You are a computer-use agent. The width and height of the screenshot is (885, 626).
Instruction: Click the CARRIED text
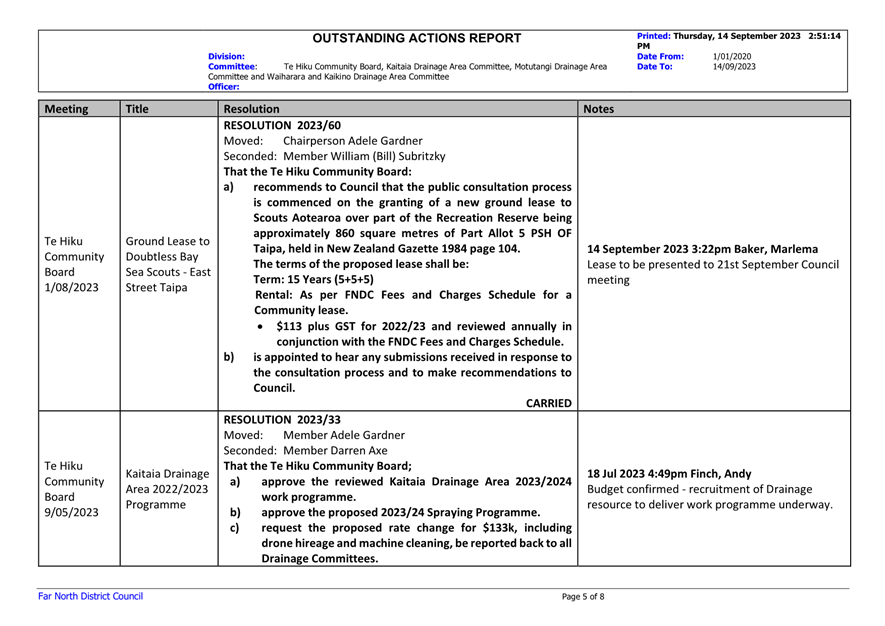(549, 403)
